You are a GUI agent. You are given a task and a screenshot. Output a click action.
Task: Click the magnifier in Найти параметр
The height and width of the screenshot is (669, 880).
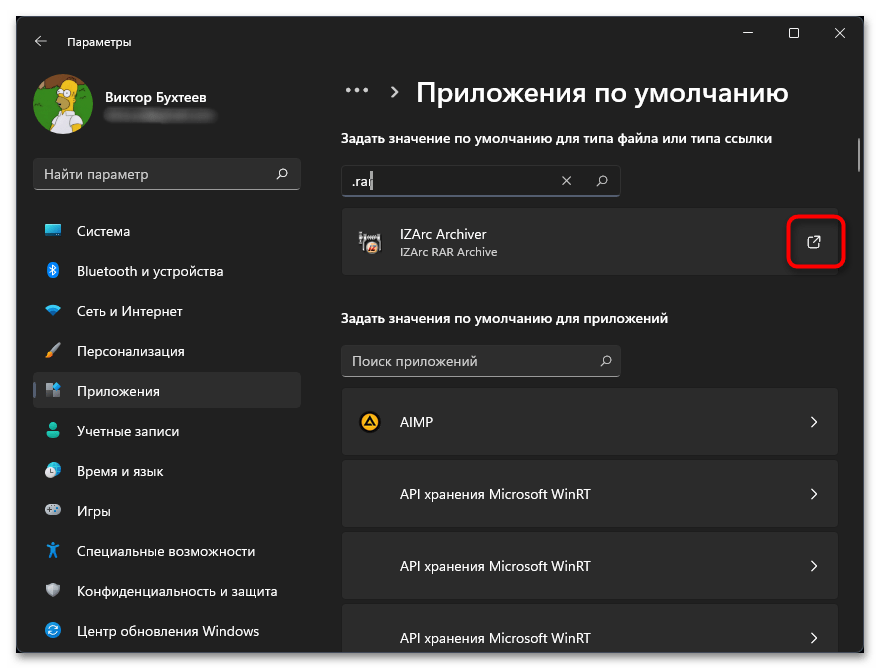pyautogui.click(x=282, y=174)
